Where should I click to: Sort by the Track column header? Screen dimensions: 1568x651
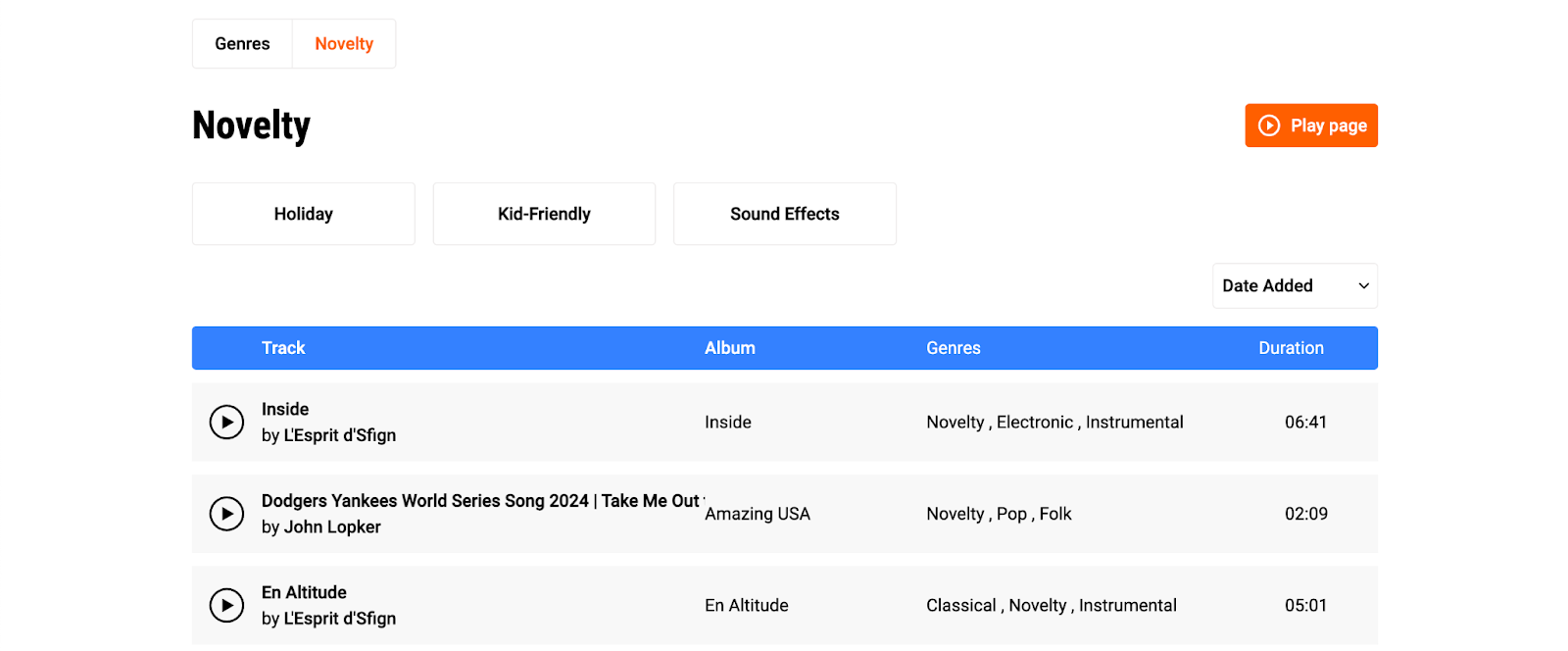pyautogui.click(x=283, y=348)
